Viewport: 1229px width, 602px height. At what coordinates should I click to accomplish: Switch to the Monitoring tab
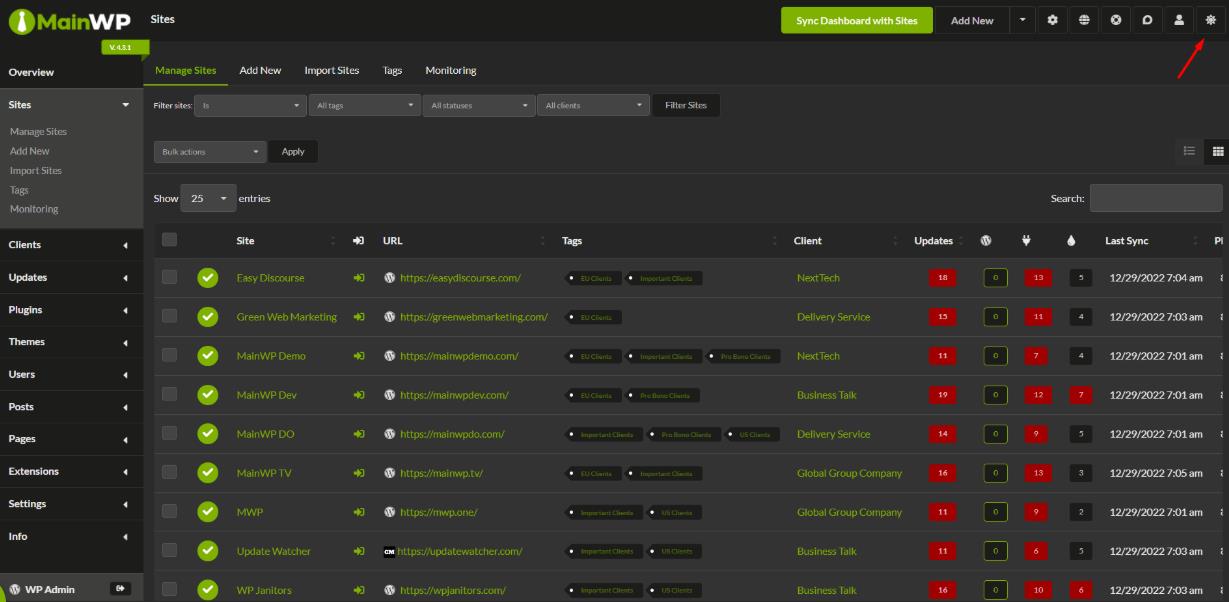pos(450,71)
